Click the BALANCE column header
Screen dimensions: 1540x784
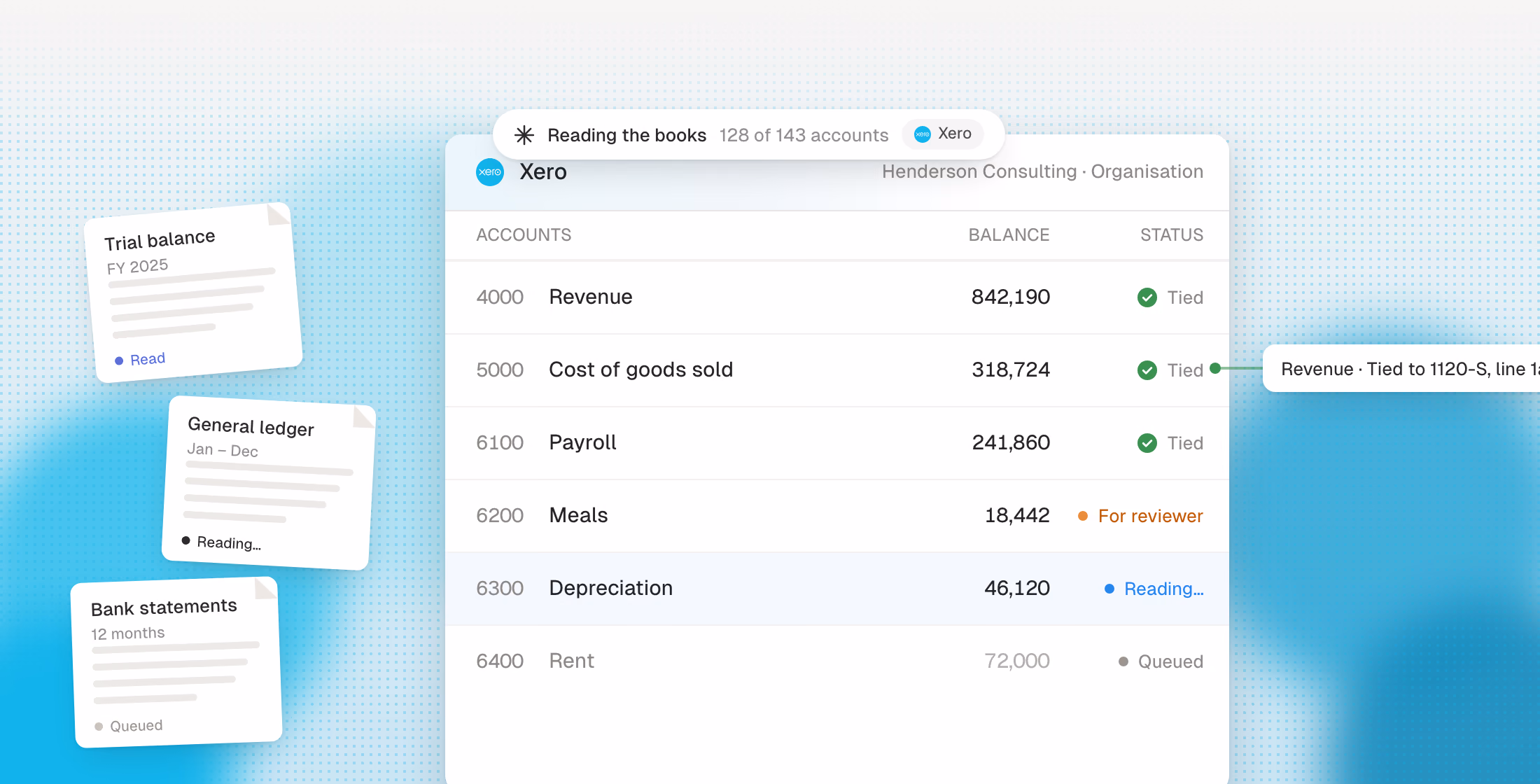coord(1009,235)
